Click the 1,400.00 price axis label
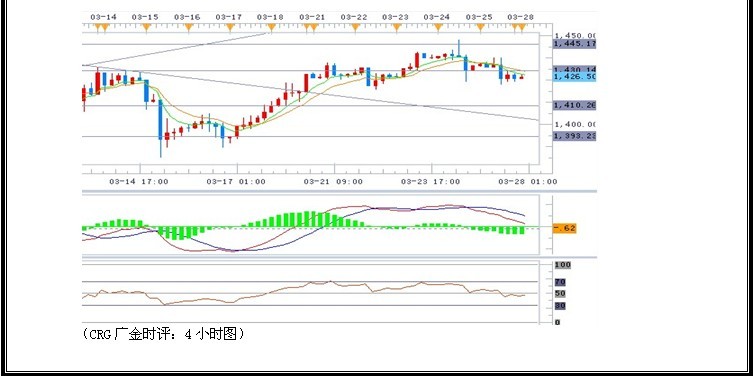Image resolution: width=753 pixels, height=376 pixels. coord(575,124)
